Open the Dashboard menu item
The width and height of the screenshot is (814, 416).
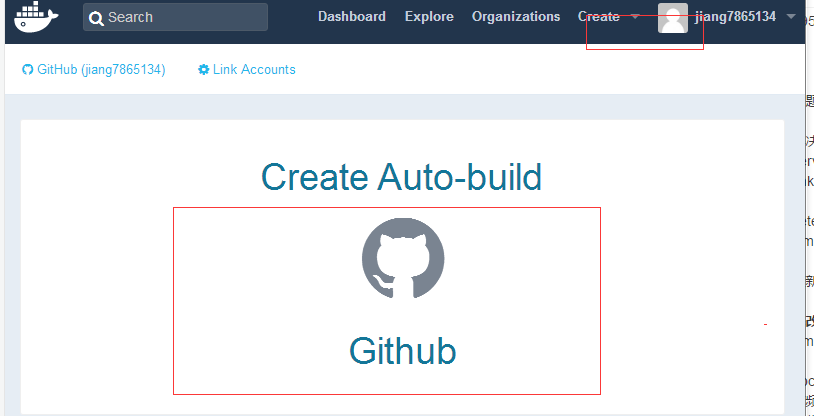point(351,17)
